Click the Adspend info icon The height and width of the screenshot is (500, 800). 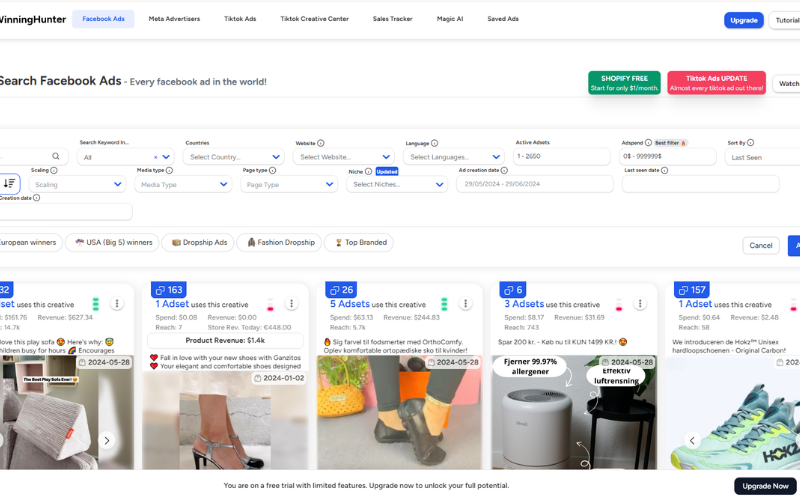[x=648, y=143]
